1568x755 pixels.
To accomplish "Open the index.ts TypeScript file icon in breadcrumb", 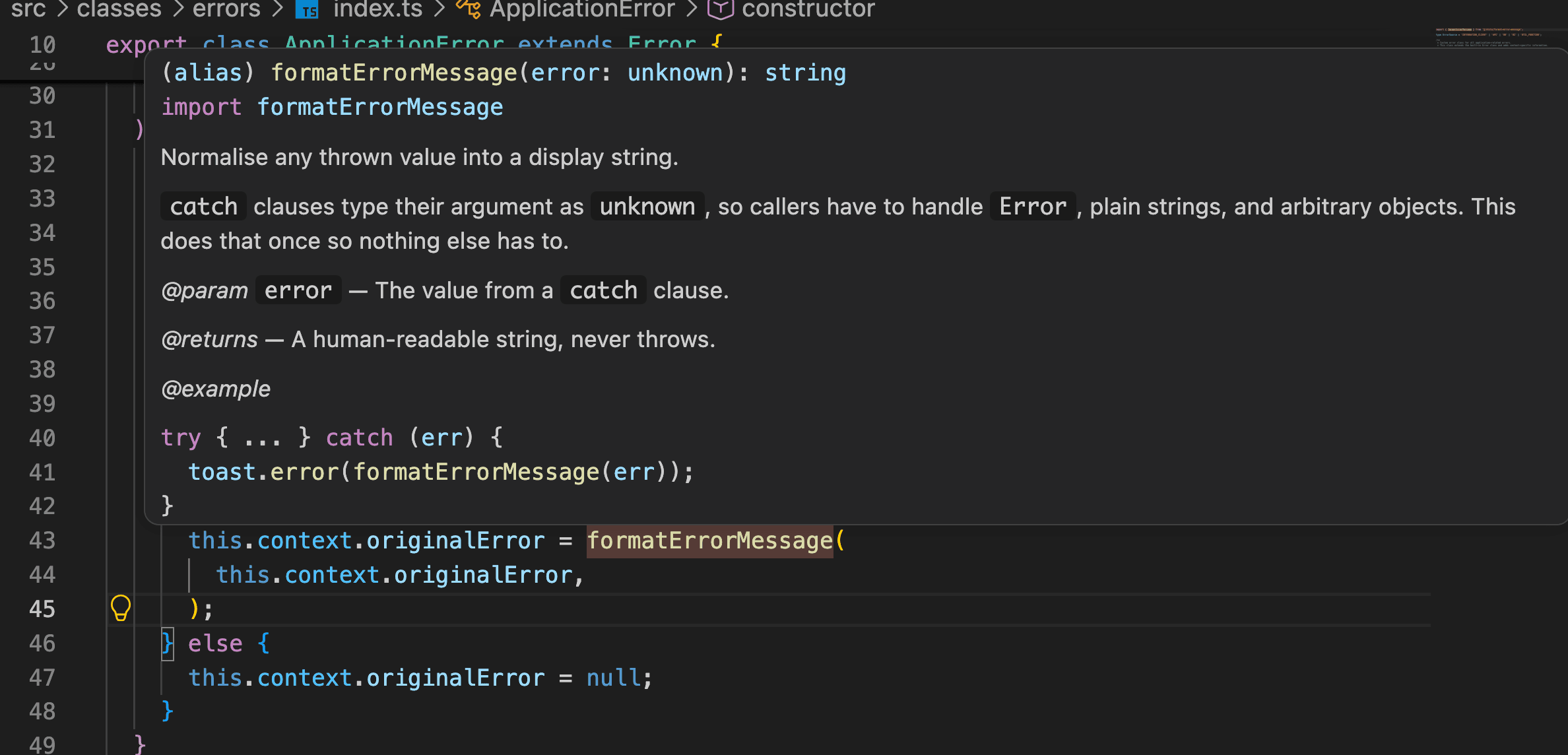I will click(x=308, y=9).
